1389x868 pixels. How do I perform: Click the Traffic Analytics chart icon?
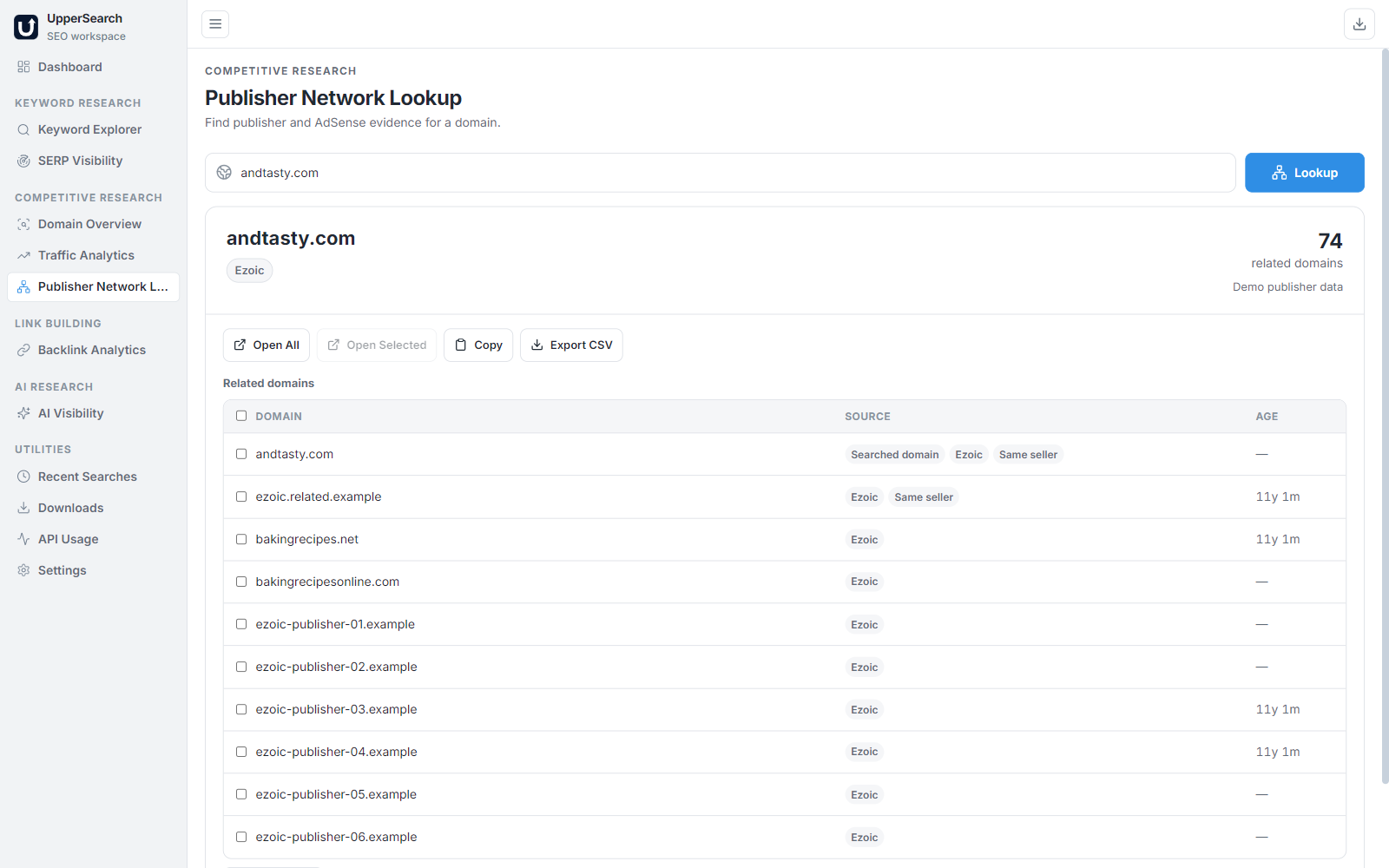[23, 255]
